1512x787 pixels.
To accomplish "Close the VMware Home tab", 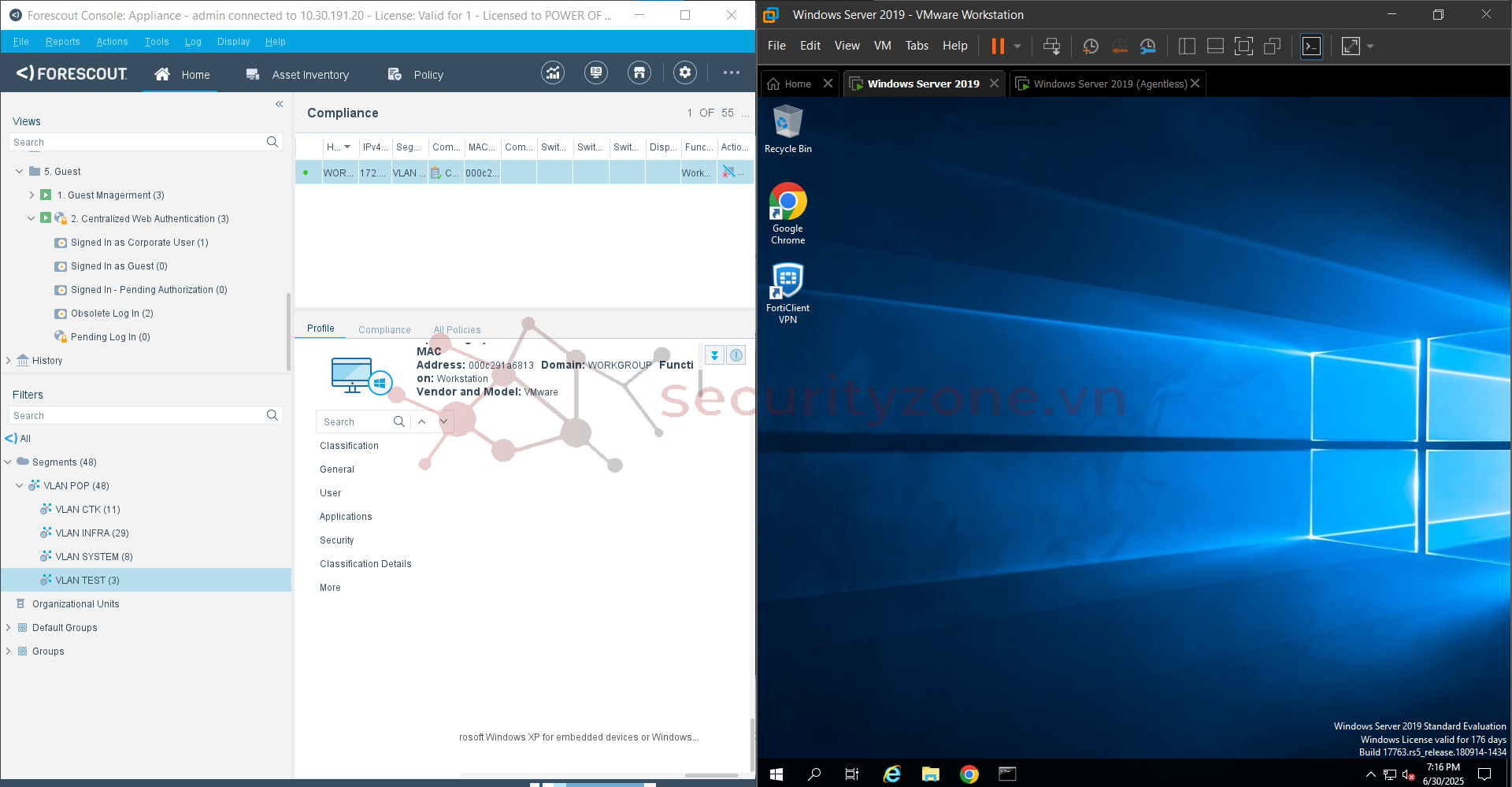I will (828, 84).
